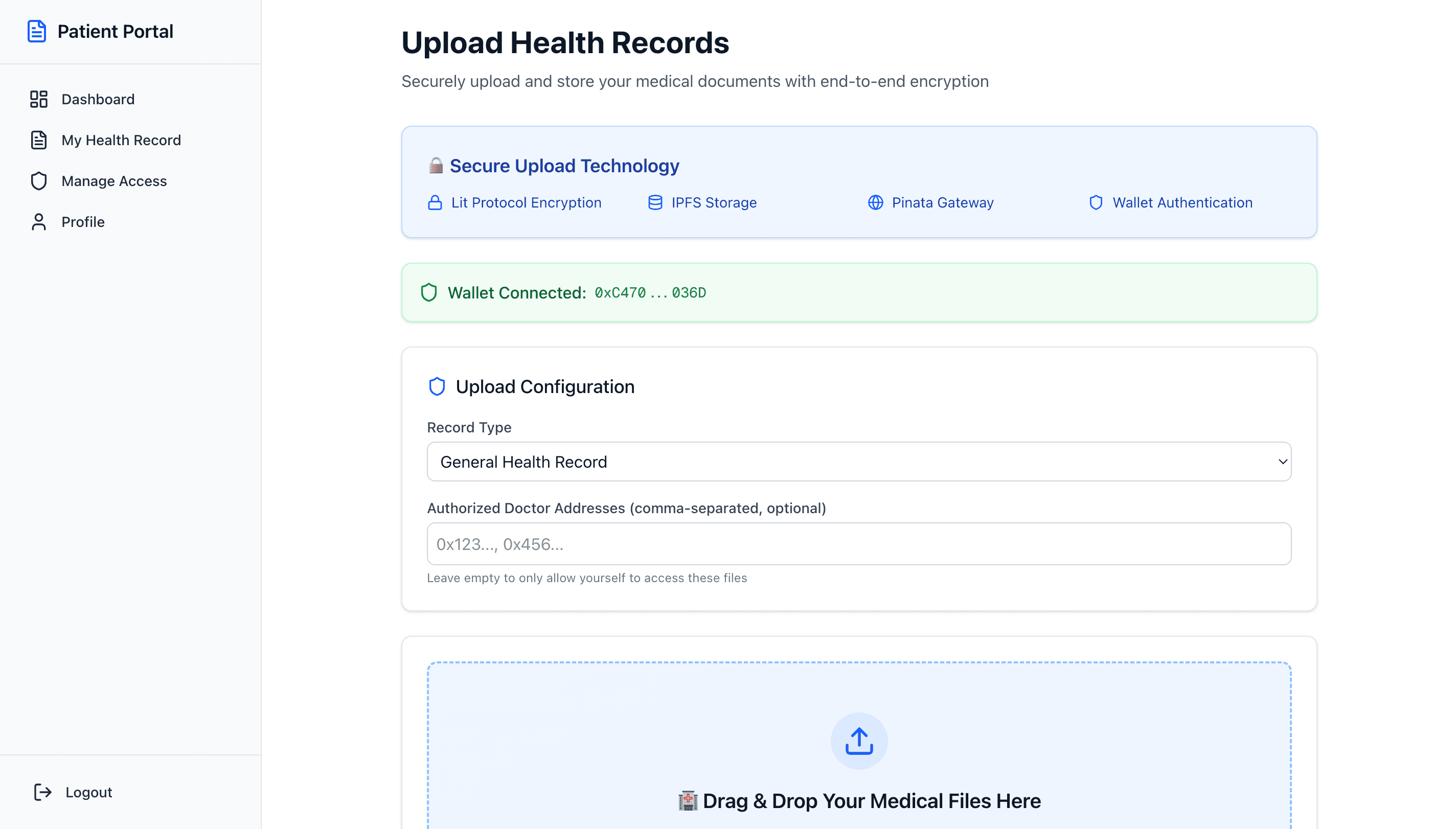Click the IPFS Storage database icon
The image size is (1456, 829).
pyautogui.click(x=655, y=203)
